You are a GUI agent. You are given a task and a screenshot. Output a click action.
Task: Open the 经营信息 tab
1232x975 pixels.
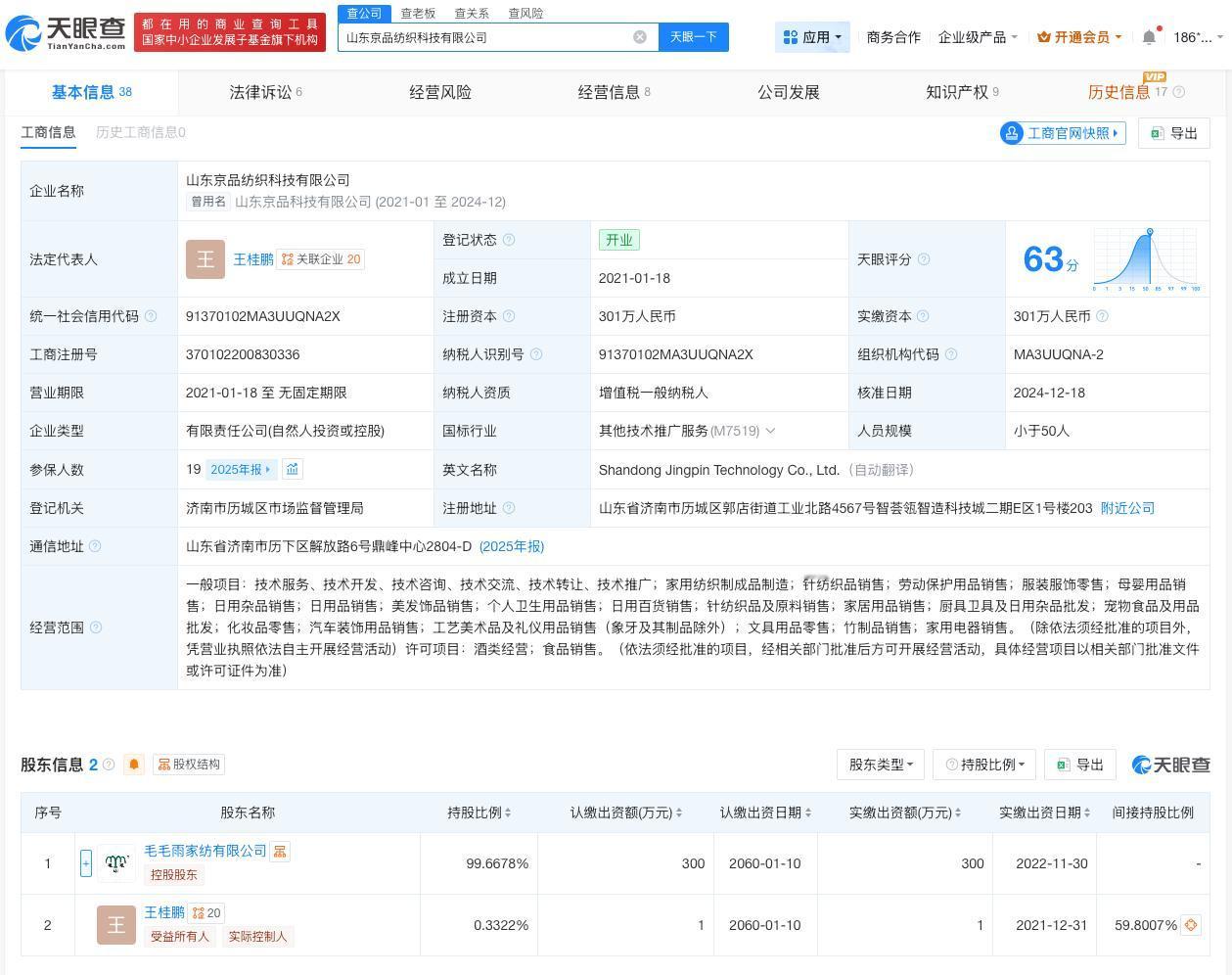(614, 92)
